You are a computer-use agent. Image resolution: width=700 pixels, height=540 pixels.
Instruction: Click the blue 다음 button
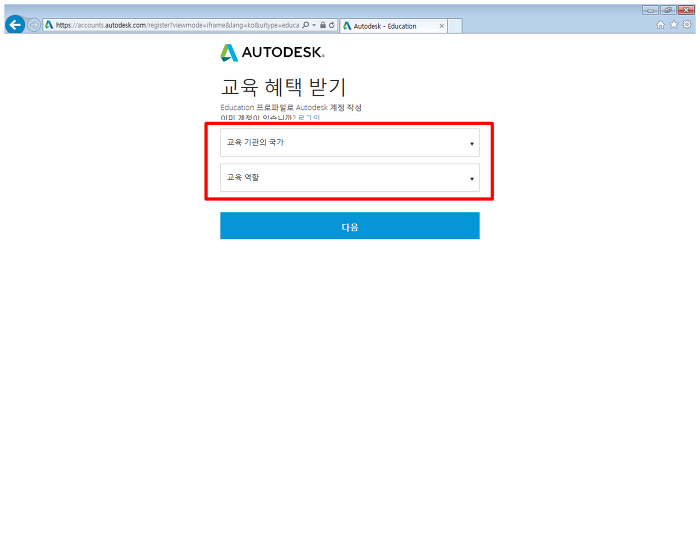350,226
